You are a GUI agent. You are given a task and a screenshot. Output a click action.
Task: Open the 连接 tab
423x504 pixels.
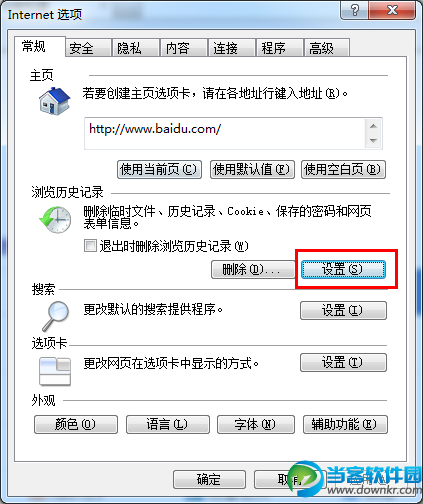tap(231, 48)
